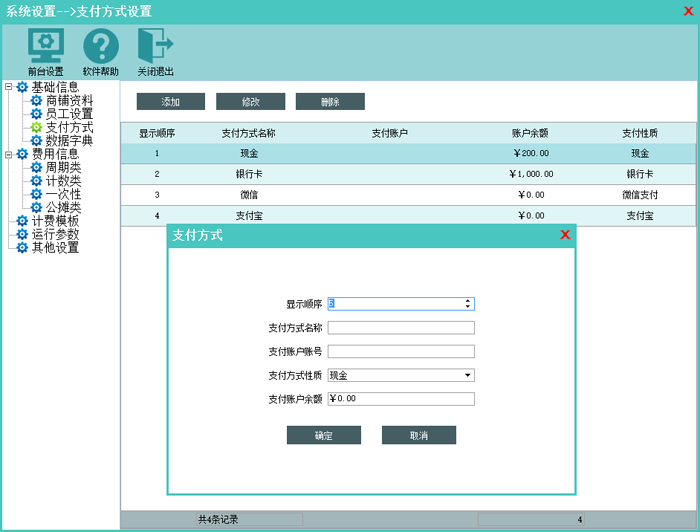Click the 显示顺序 spinner arrows

[467, 303]
